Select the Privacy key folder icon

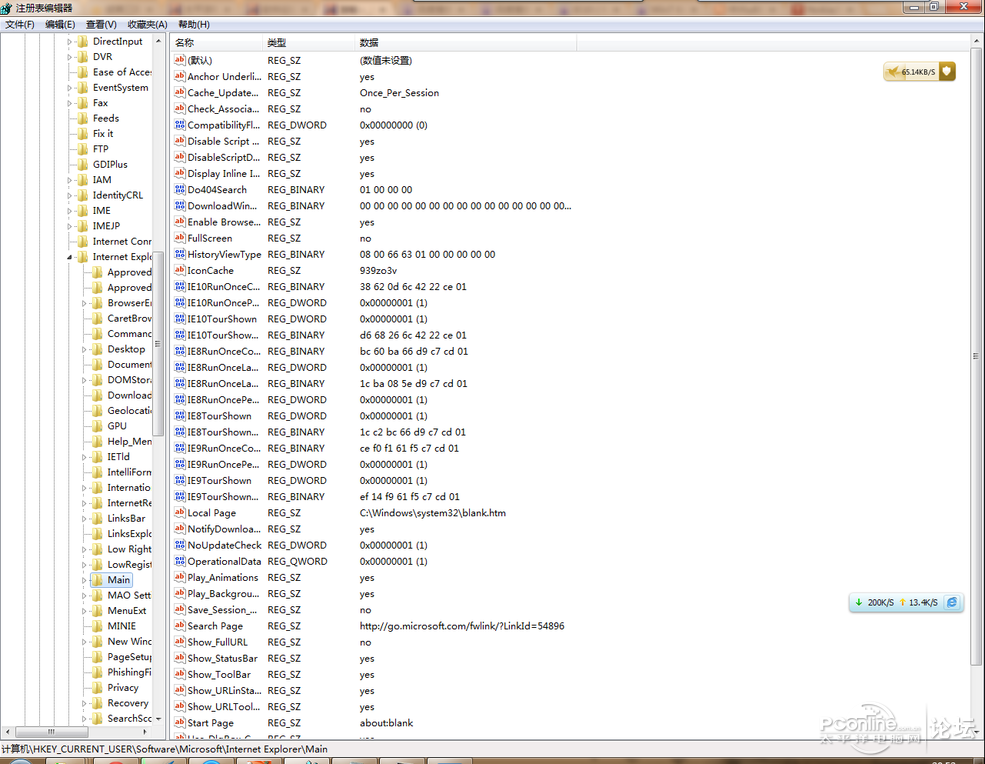(x=97, y=688)
